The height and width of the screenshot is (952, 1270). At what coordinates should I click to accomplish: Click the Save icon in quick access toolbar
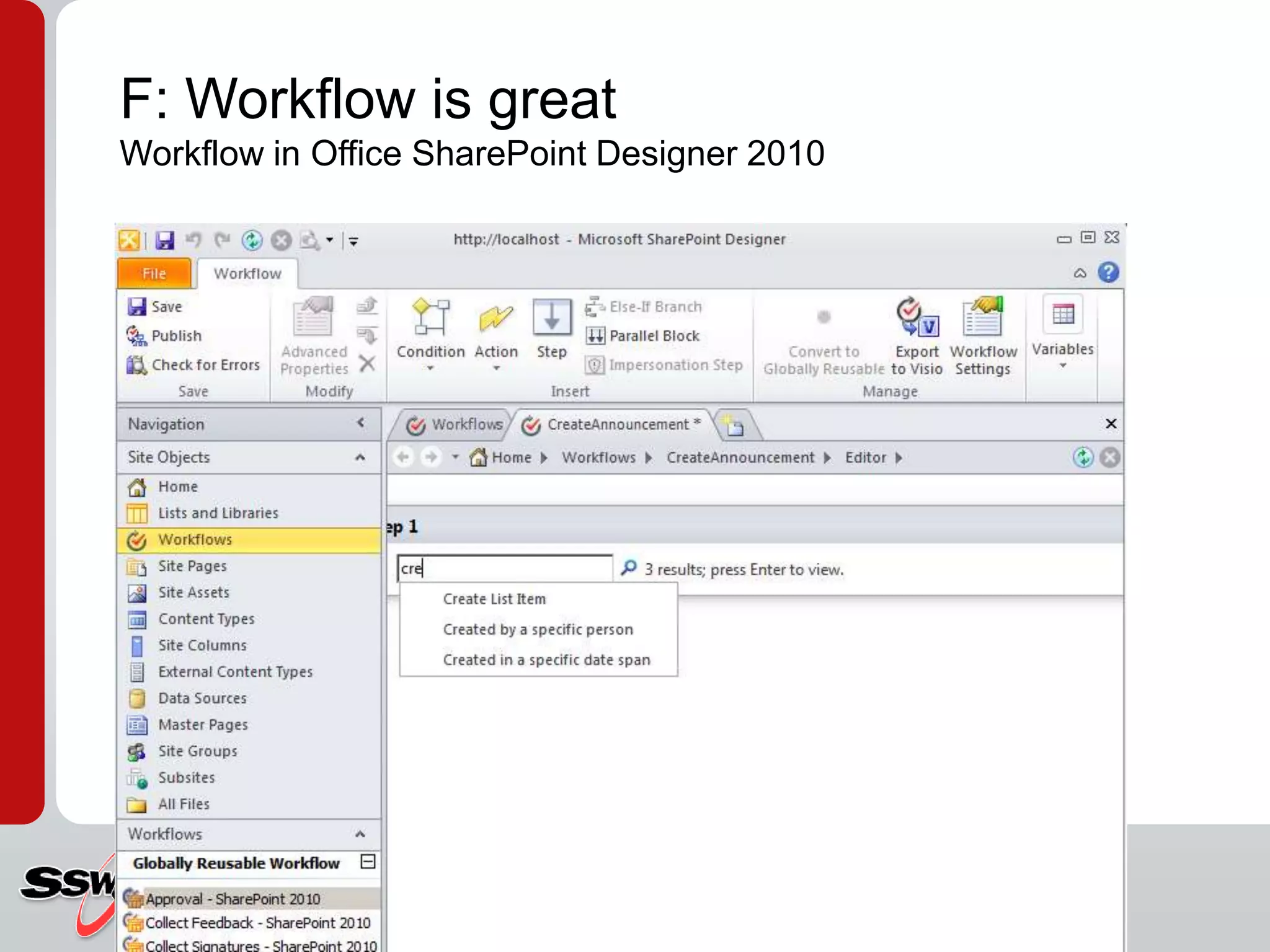(x=164, y=240)
